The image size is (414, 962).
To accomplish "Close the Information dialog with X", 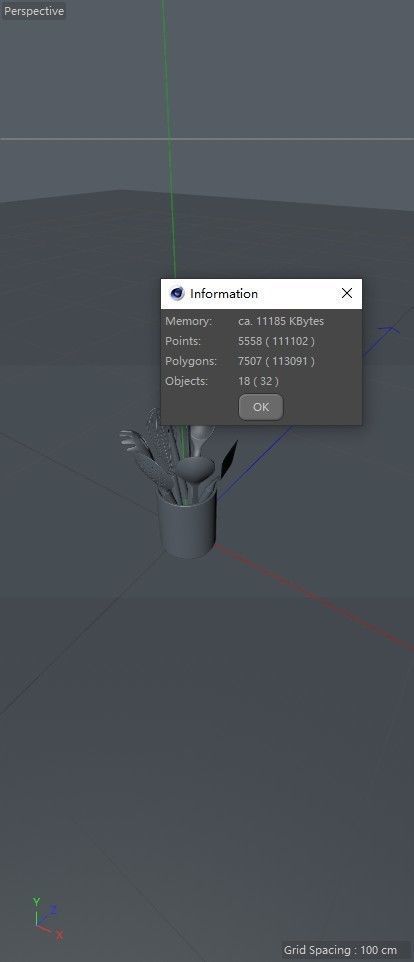I will (x=347, y=293).
